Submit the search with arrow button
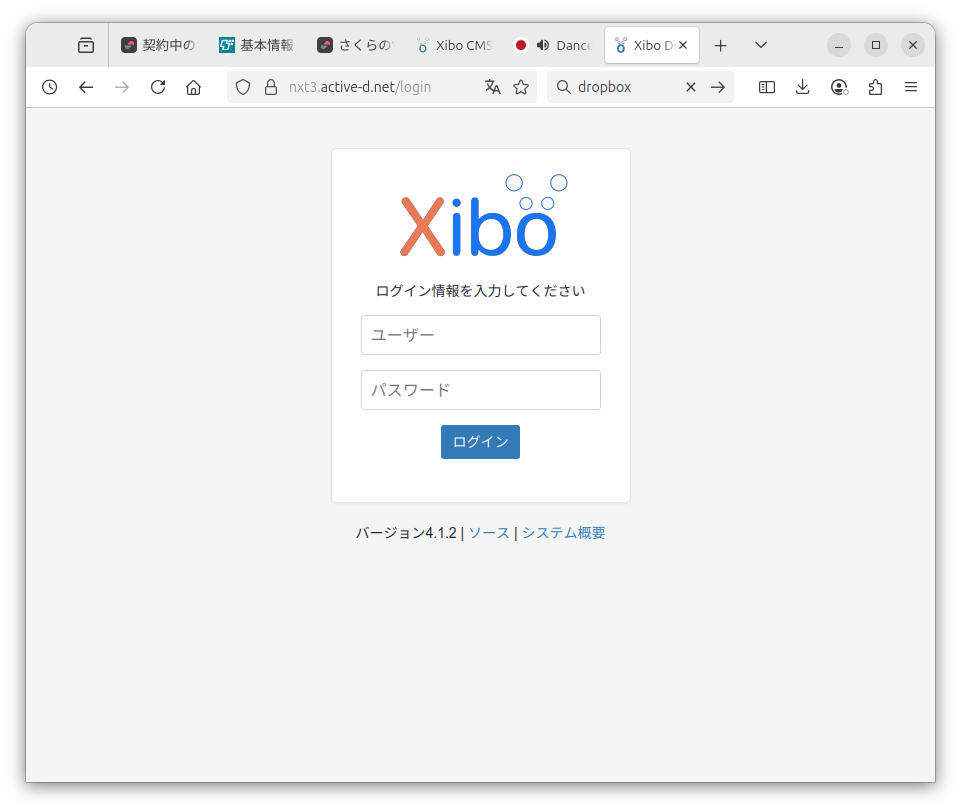This screenshot has width=961, height=811. [718, 87]
